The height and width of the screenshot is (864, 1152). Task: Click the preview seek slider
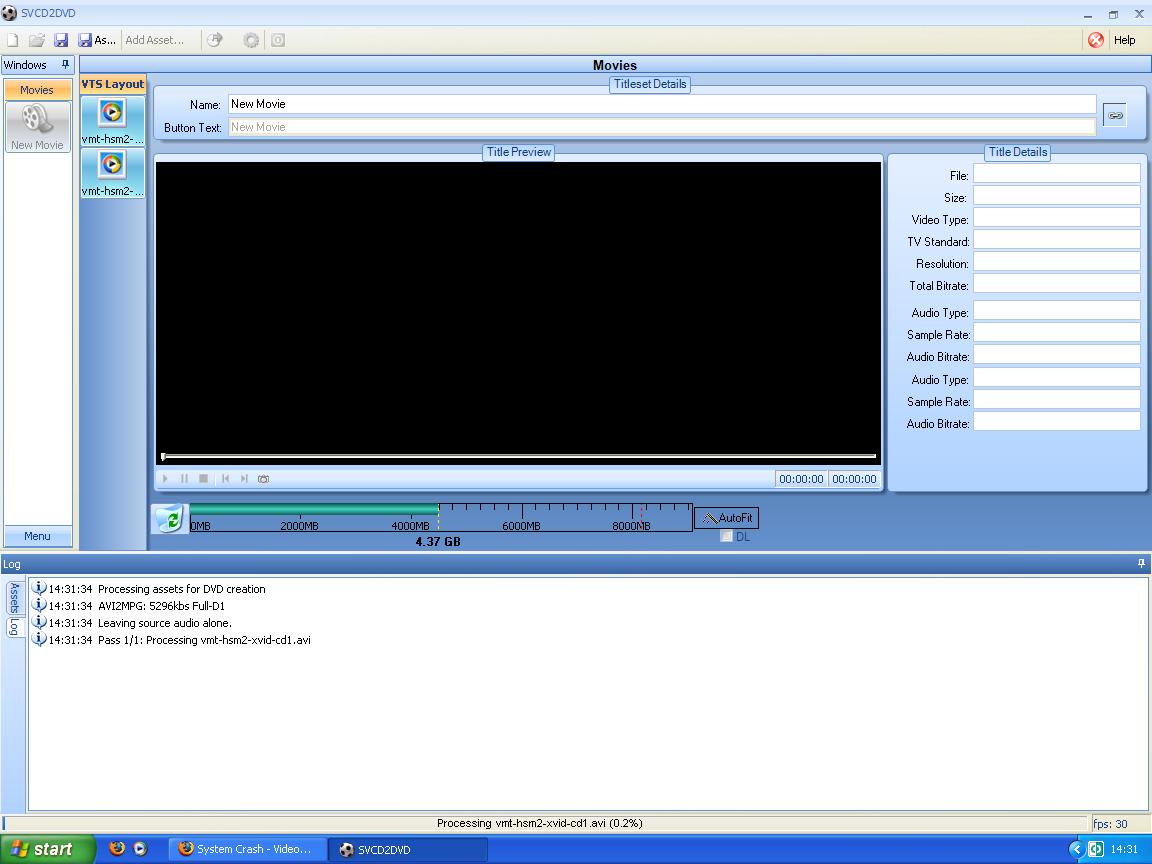(519, 456)
